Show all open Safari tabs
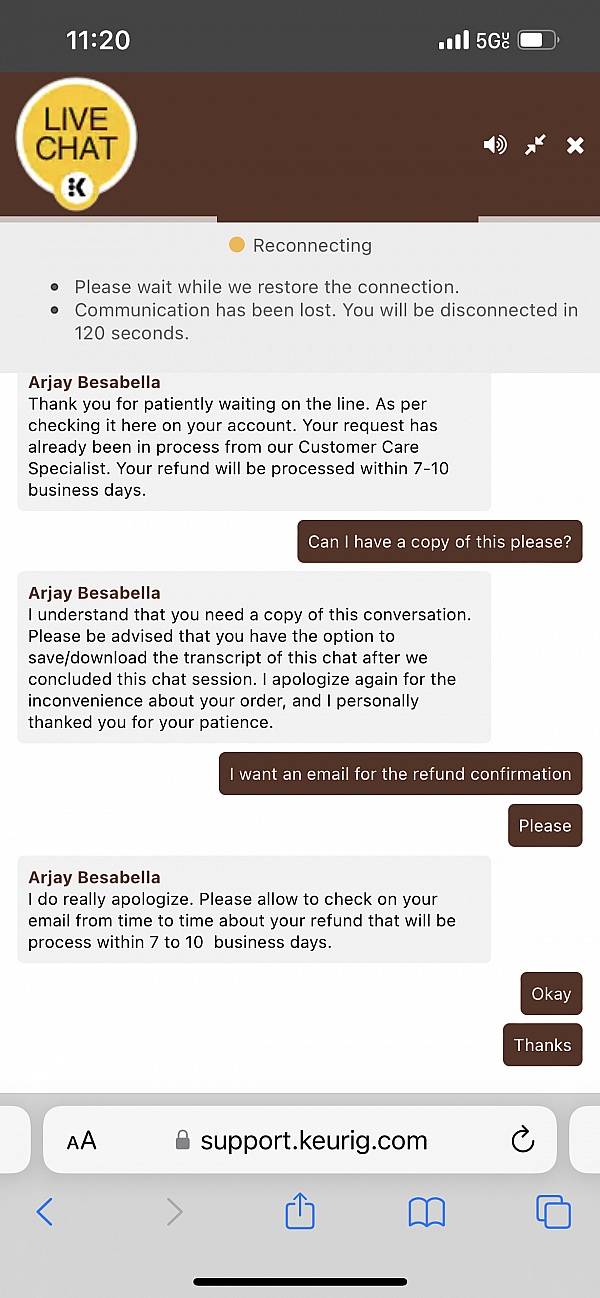 pyautogui.click(x=553, y=1211)
